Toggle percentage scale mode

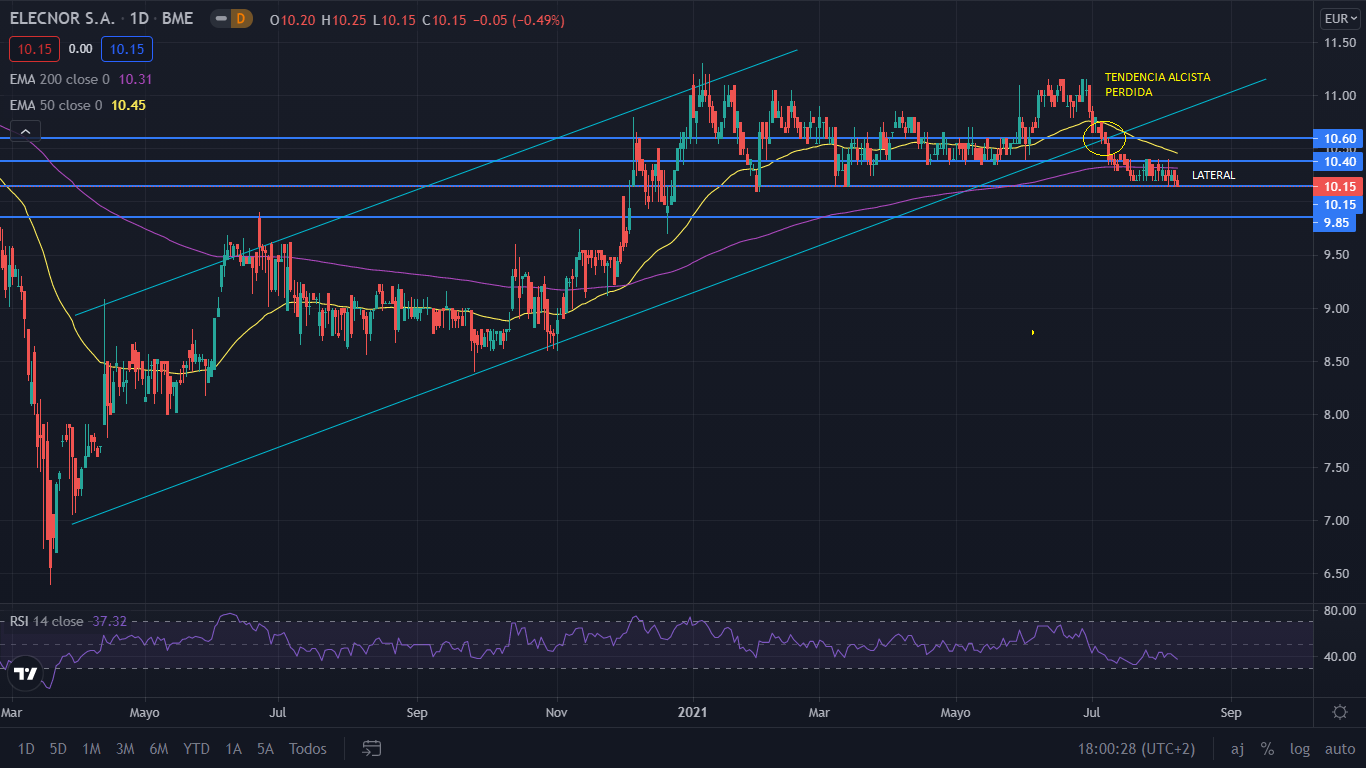(x=1267, y=748)
